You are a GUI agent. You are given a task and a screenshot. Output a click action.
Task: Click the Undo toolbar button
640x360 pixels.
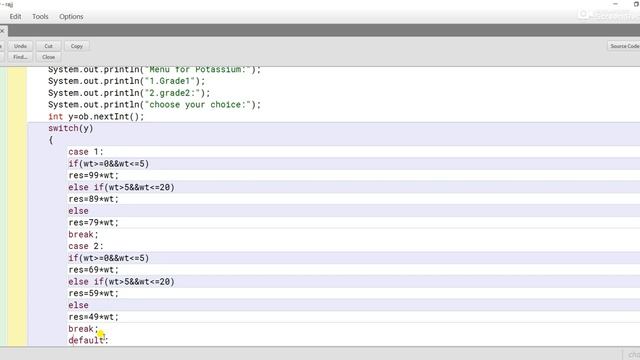(x=20, y=46)
